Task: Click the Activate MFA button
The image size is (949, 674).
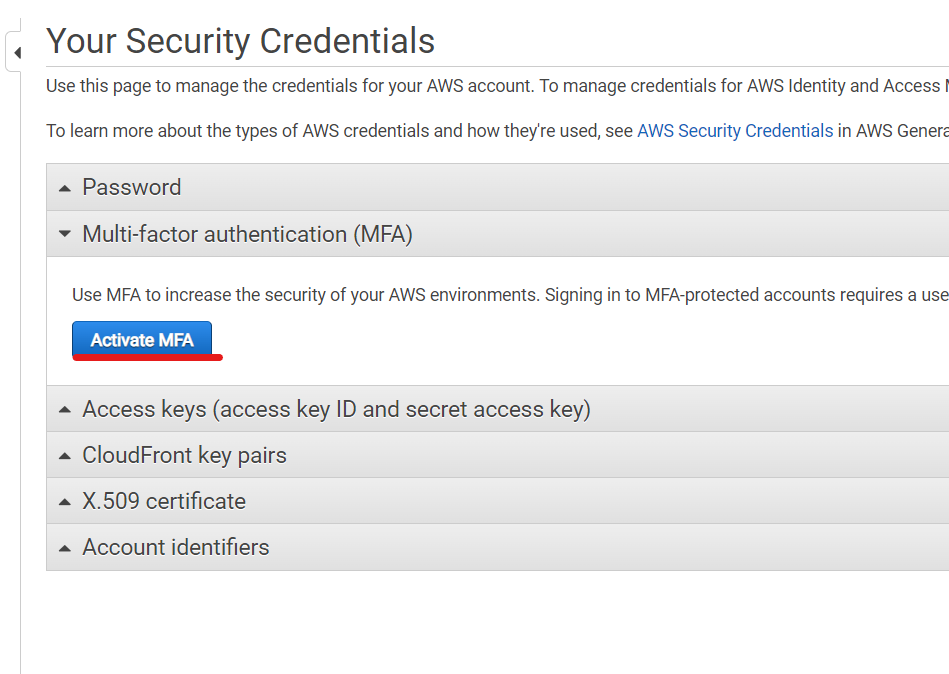Action: [x=142, y=339]
